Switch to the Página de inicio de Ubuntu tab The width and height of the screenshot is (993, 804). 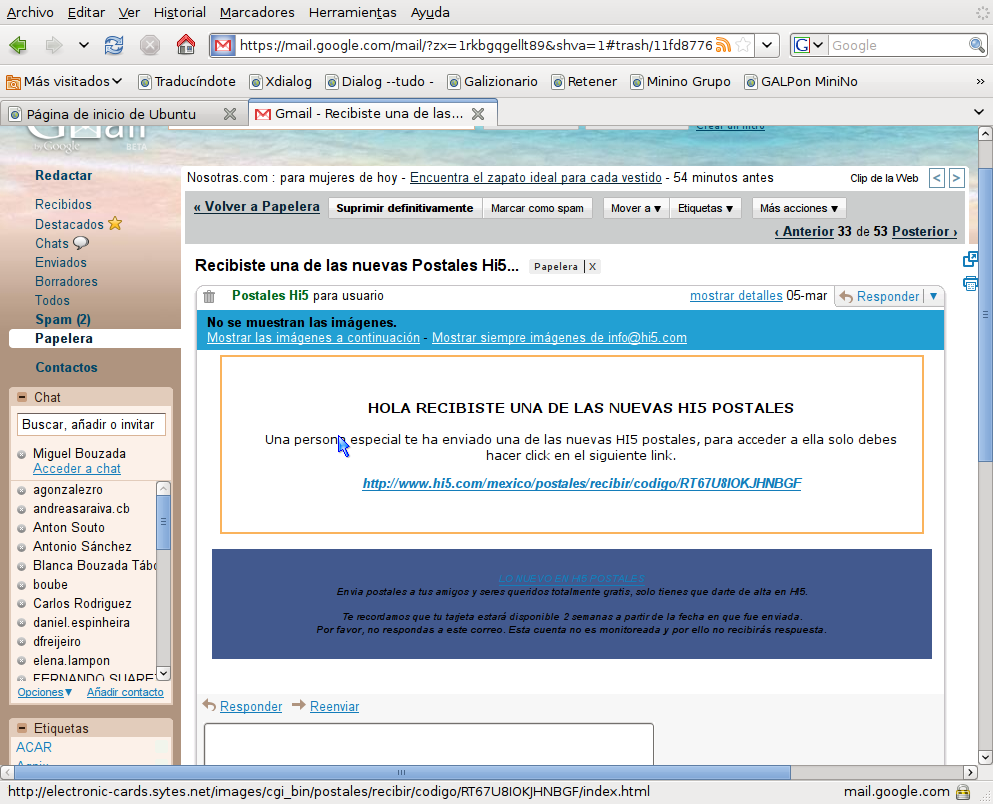click(x=111, y=114)
